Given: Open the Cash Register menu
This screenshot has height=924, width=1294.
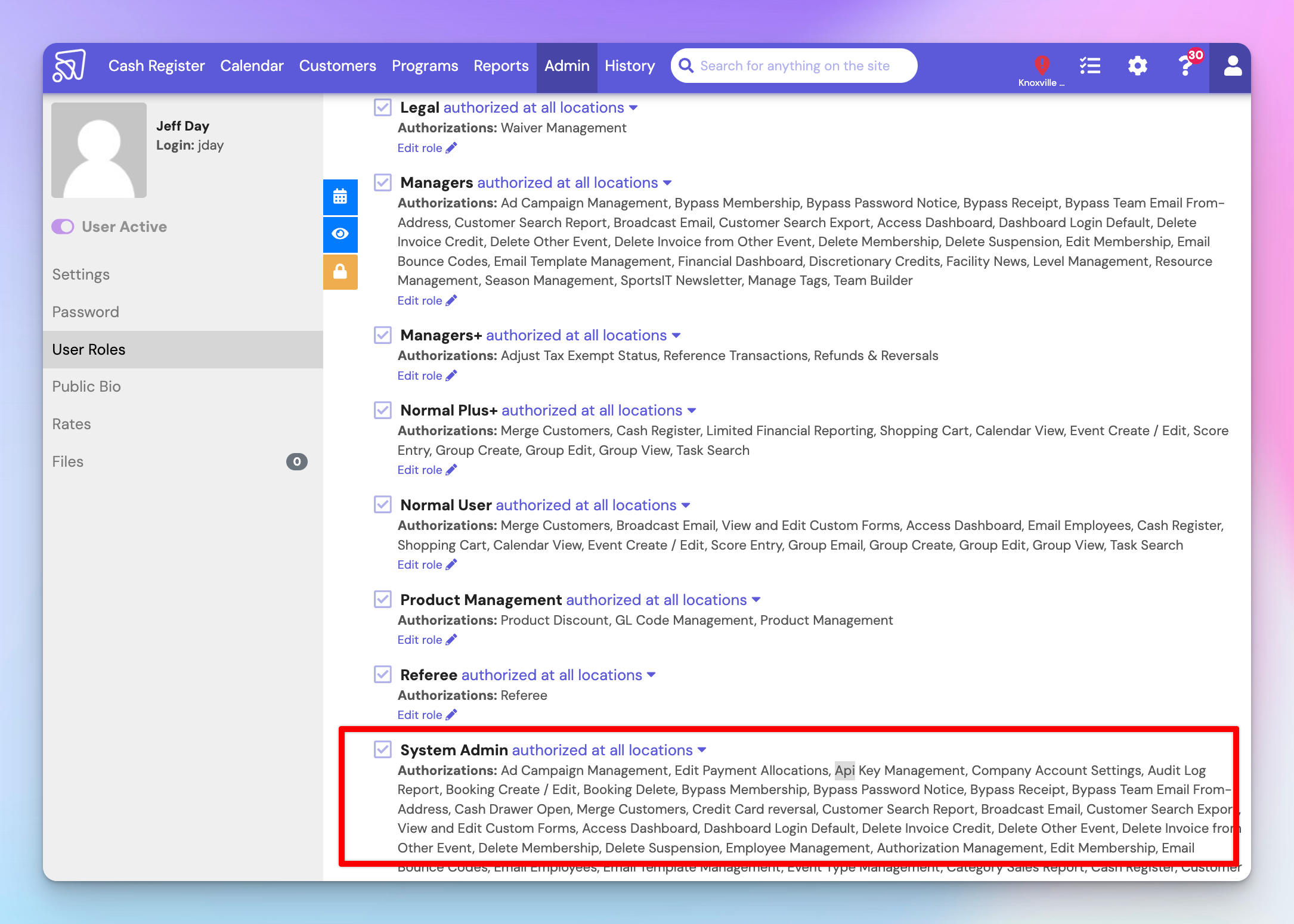Looking at the screenshot, I should pyautogui.click(x=156, y=66).
